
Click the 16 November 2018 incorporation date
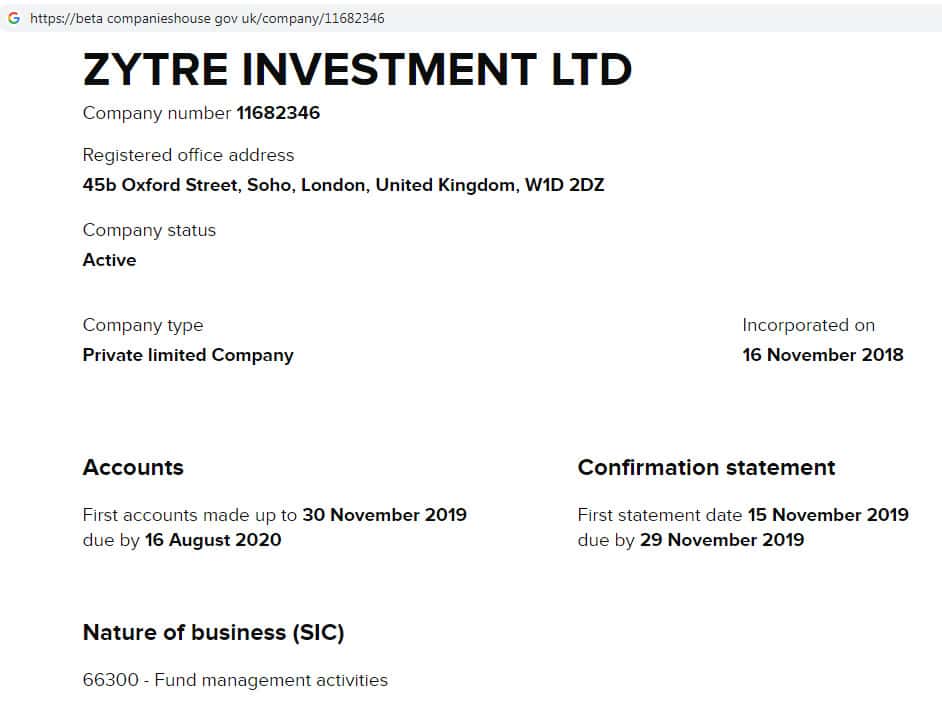pyautogui.click(x=822, y=355)
